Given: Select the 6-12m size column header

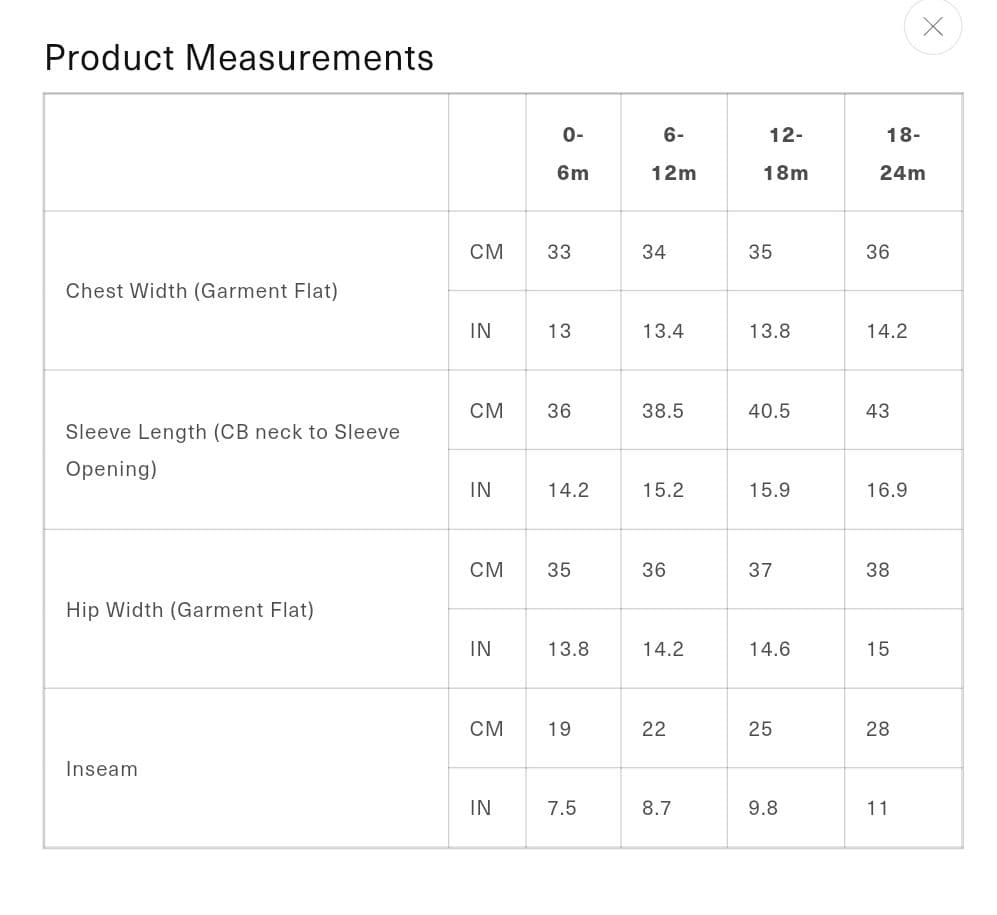Looking at the screenshot, I should [x=673, y=153].
